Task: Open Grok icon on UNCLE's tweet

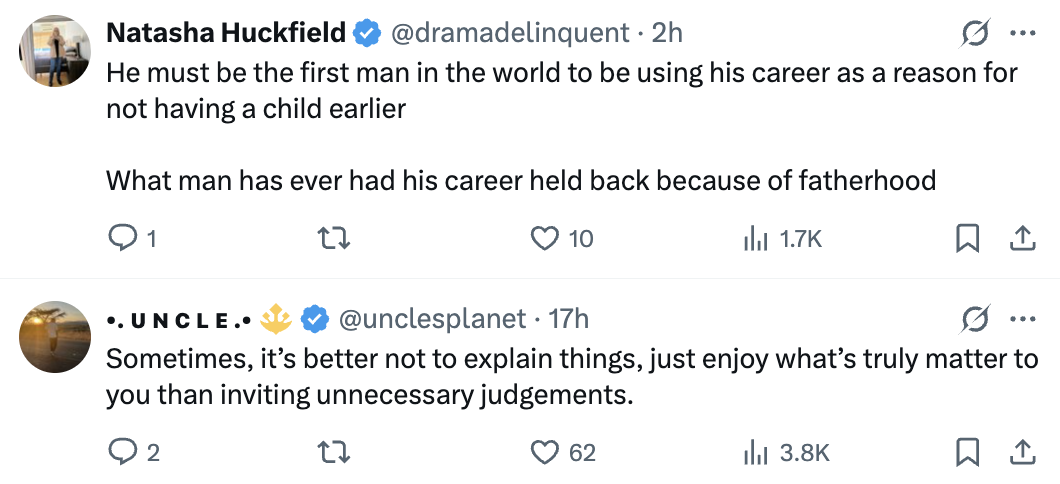Action: pos(974,319)
